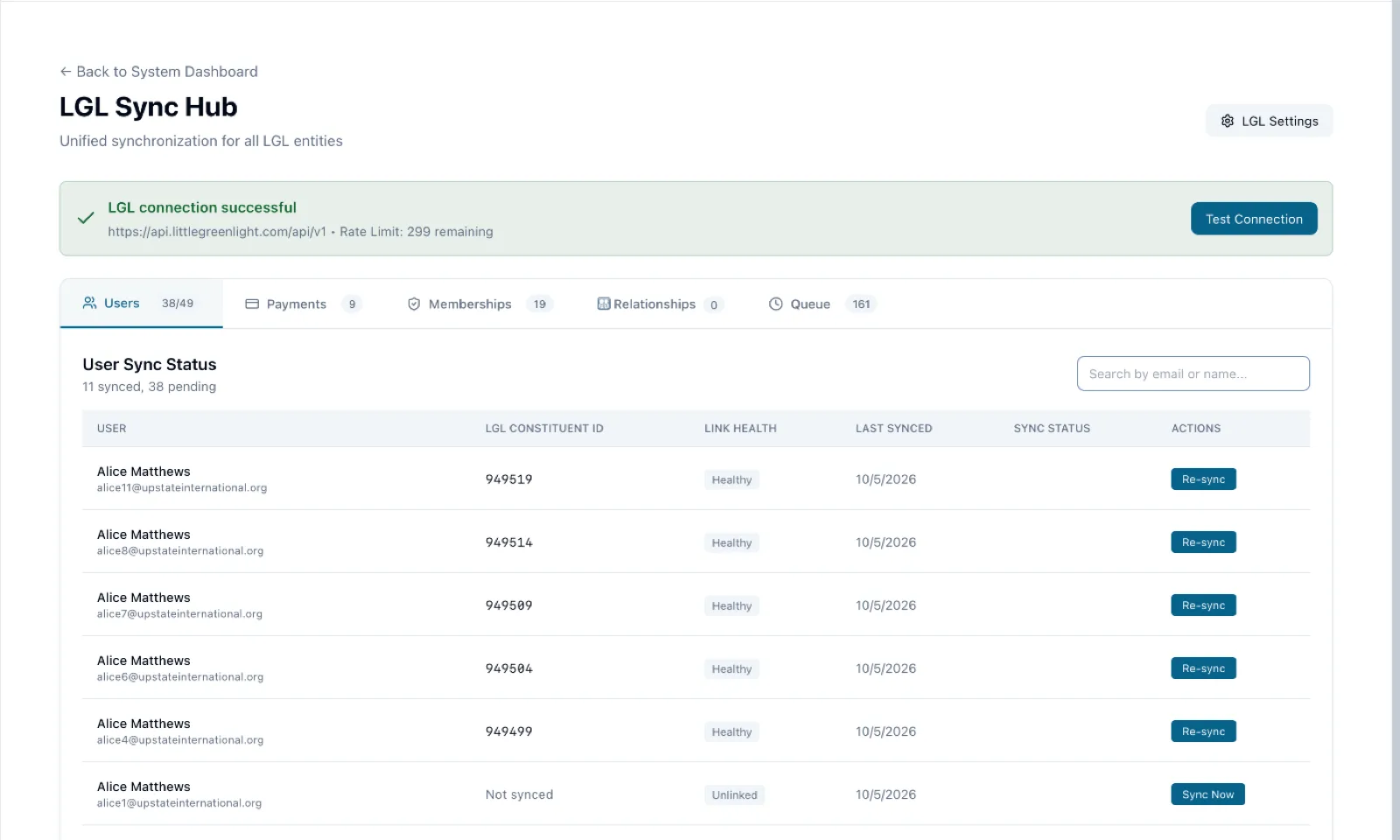The height and width of the screenshot is (840, 1400).
Task: Re-sync alice8@upstateinternational.org
Action: (x=1203, y=542)
